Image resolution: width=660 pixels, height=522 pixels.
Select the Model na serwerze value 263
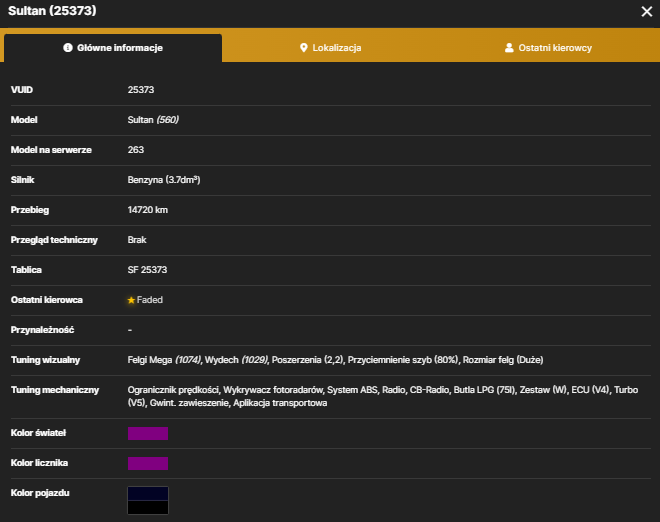pos(136,150)
